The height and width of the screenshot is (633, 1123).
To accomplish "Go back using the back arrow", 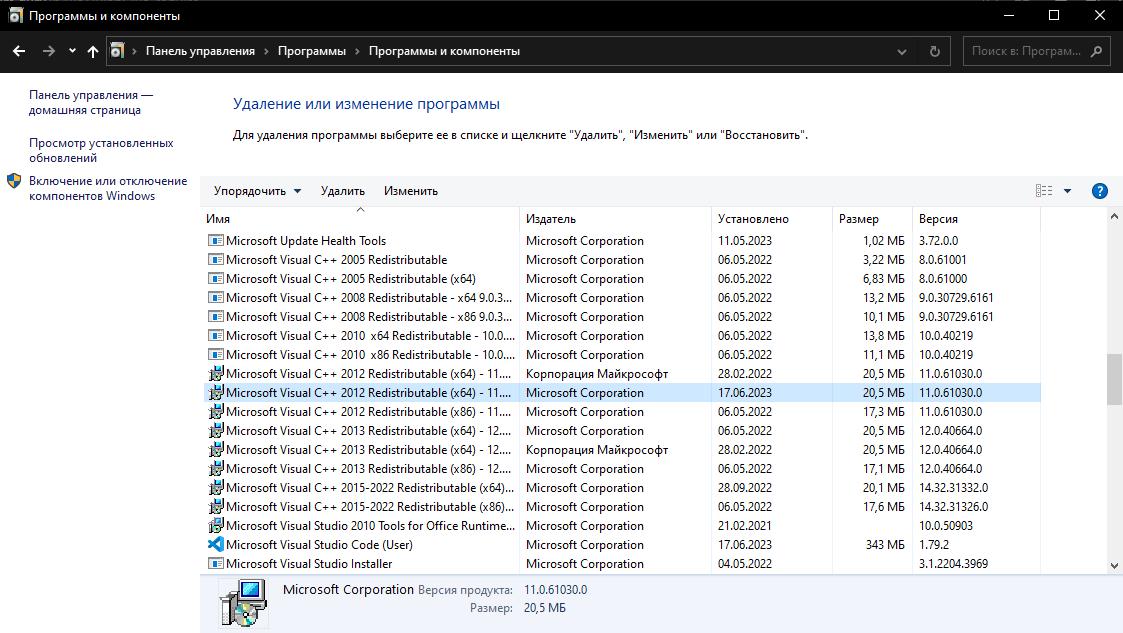I will click(x=19, y=51).
